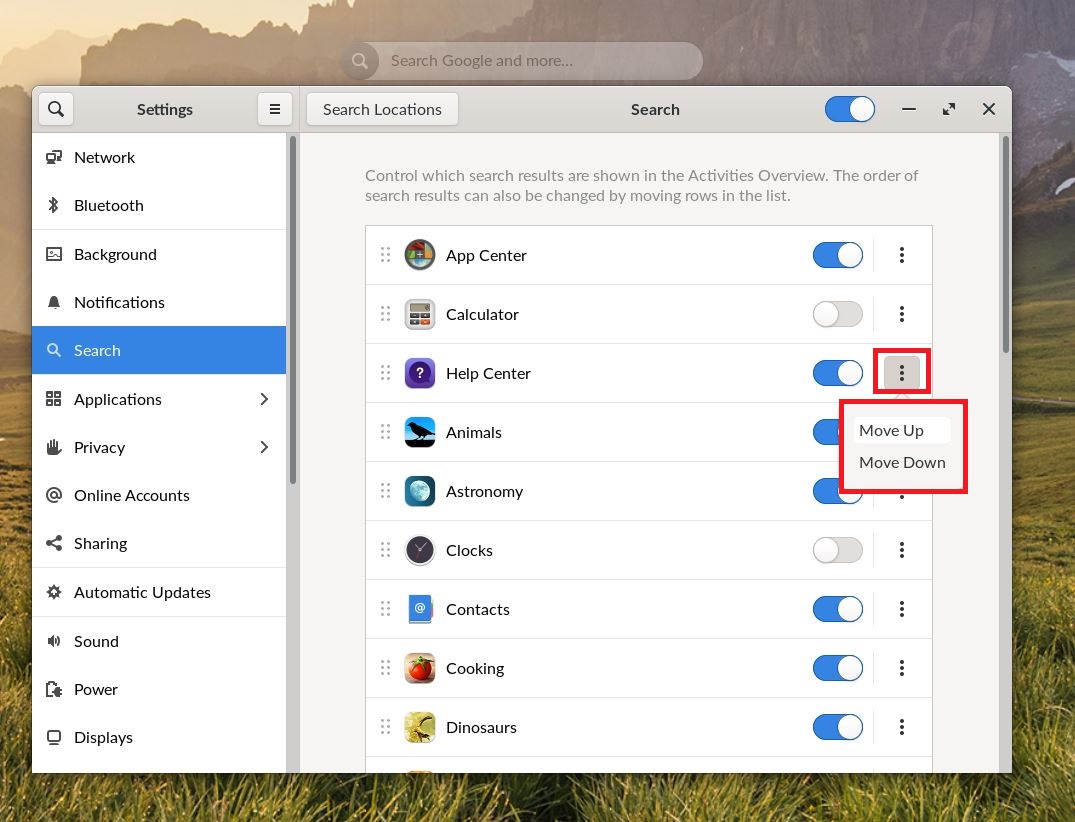Open Online Accounts settings
Image resolution: width=1075 pixels, height=822 pixels.
point(159,495)
